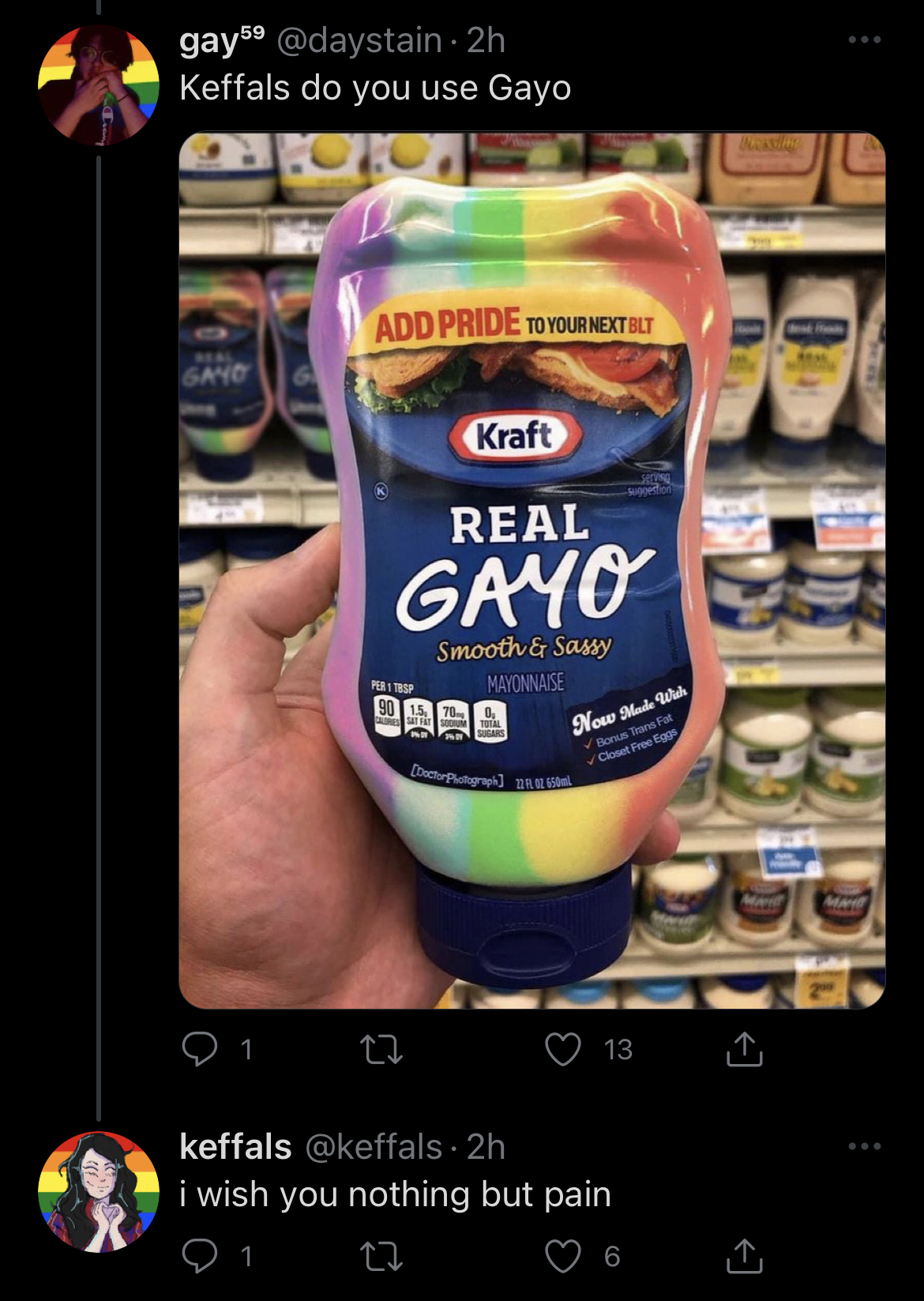The width and height of the screenshot is (924, 1301).
Task: Open tweet text 'Keffals do you use Gayo'
Action: 375,88
